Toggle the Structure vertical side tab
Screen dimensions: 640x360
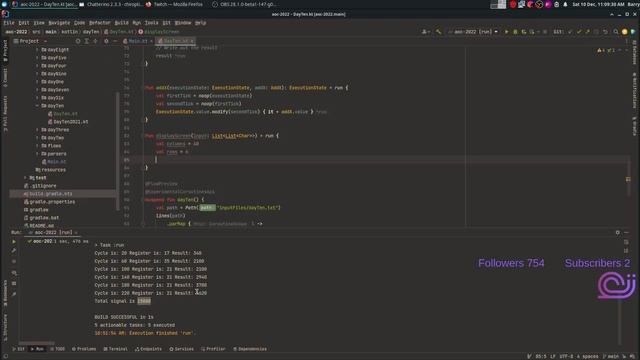(x=5, y=327)
